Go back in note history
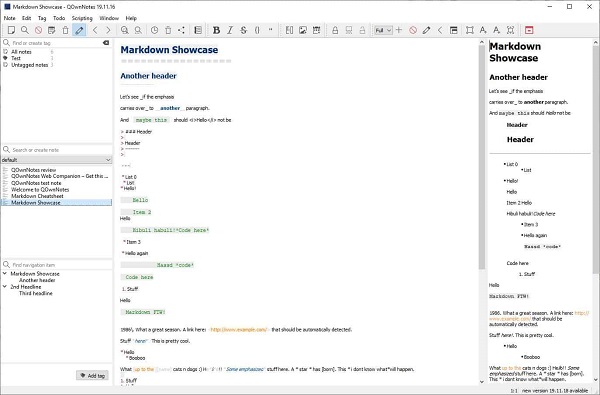 [95, 30]
